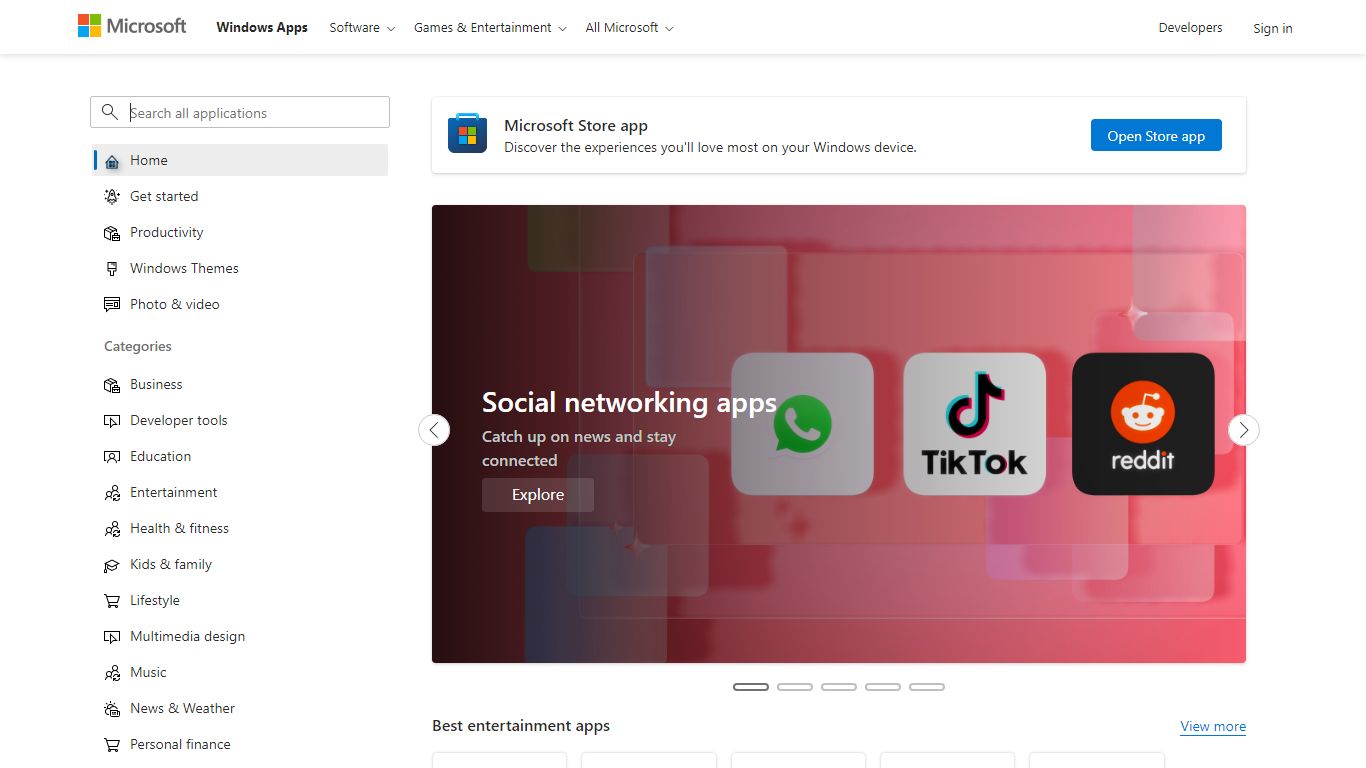Click the Social networking apps heading
This screenshot has width=1366, height=768.
[629, 402]
